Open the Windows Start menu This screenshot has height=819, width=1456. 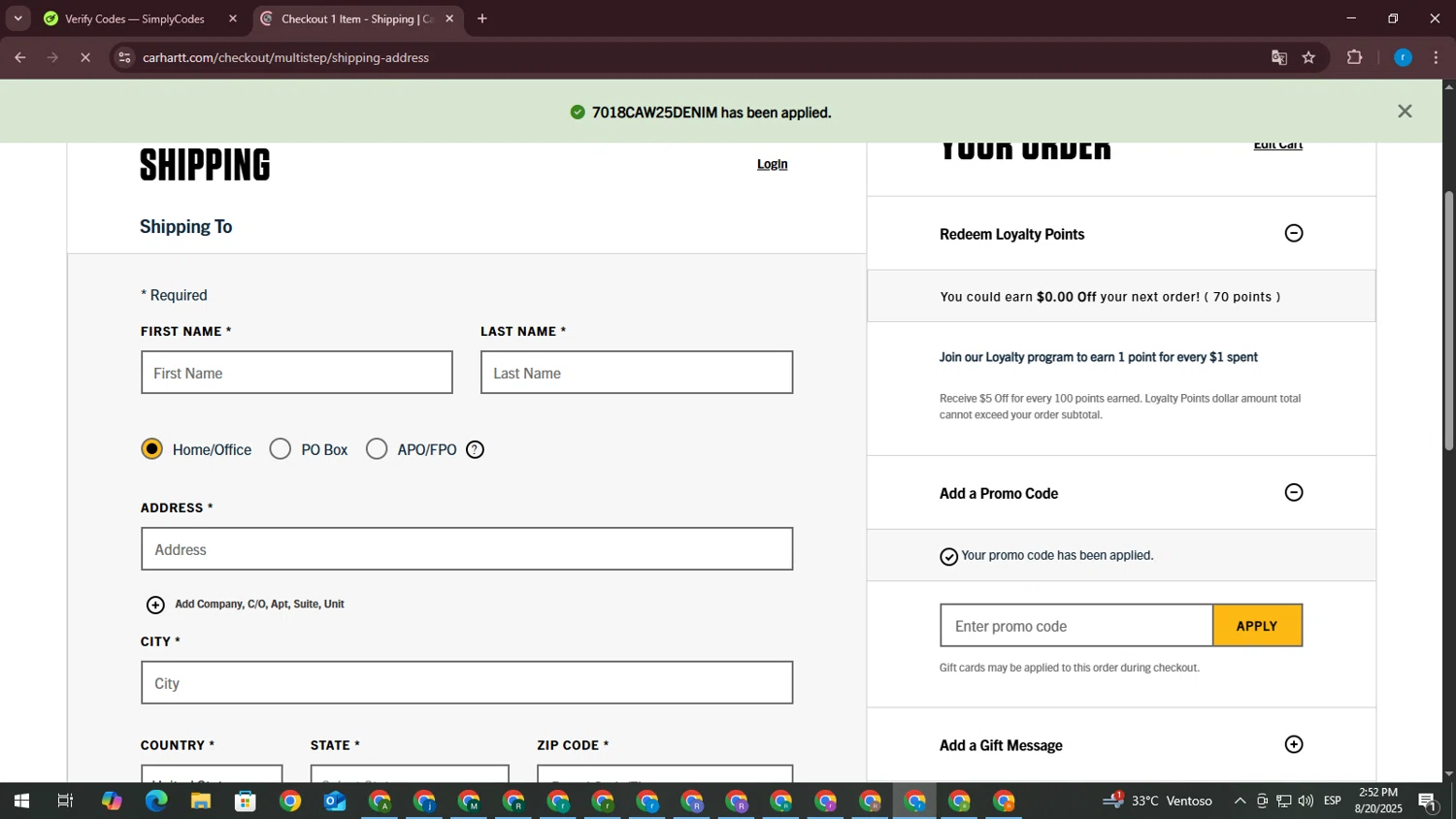(20, 801)
